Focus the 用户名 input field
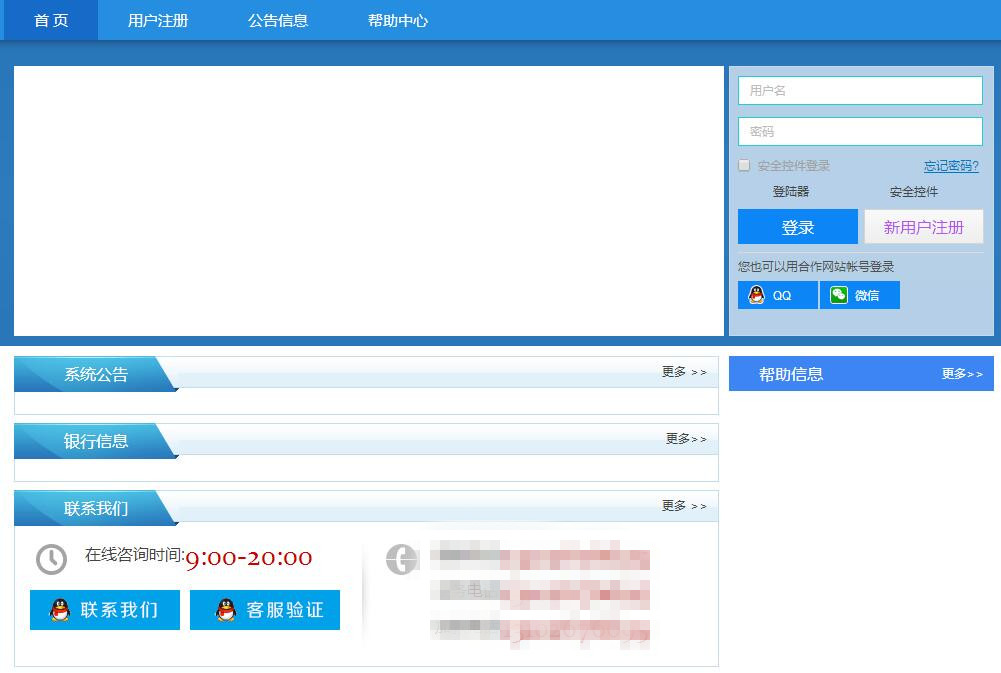The image size is (1001, 673). coord(860,90)
